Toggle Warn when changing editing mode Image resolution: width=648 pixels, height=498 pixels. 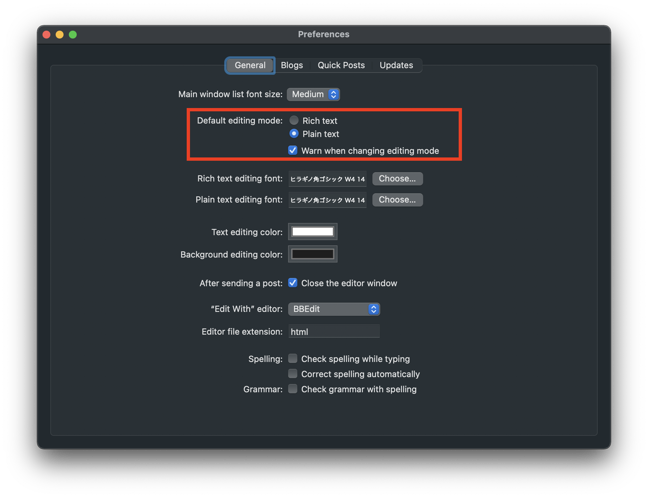(x=293, y=150)
